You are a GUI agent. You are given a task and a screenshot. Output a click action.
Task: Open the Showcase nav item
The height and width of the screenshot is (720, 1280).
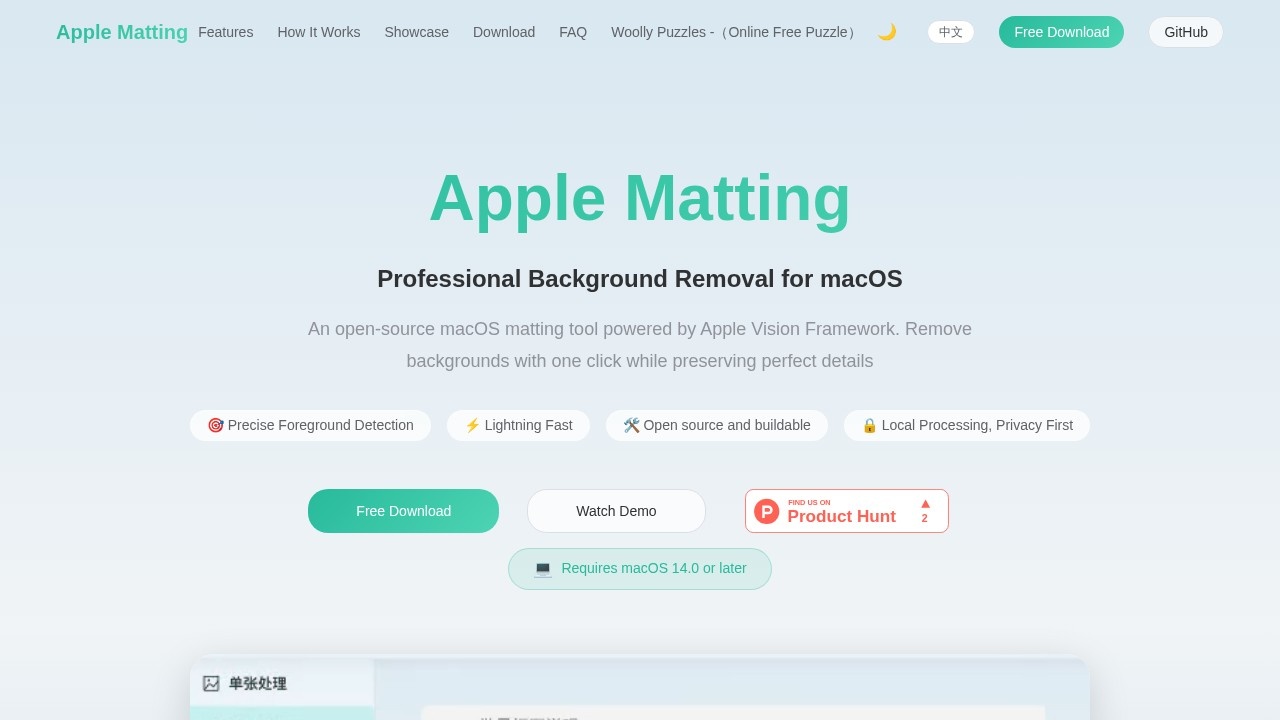[417, 32]
